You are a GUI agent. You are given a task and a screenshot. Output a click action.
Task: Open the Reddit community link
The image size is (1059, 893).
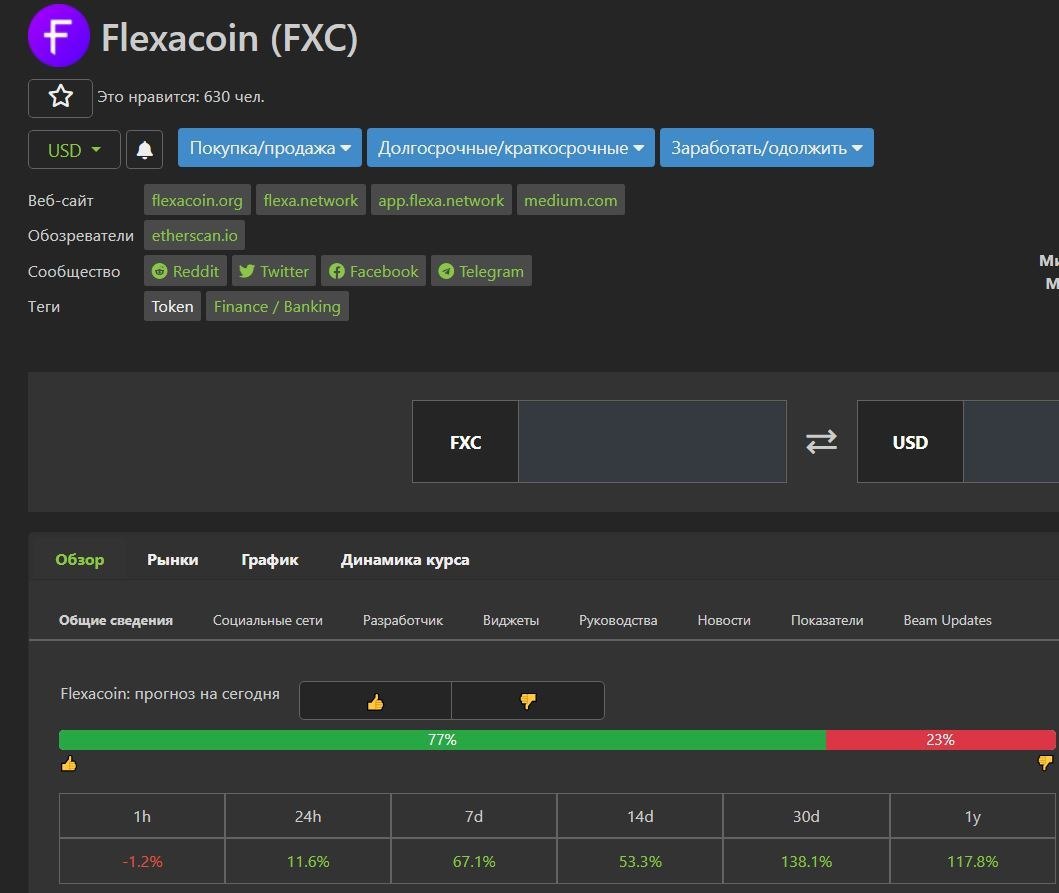coord(186,271)
